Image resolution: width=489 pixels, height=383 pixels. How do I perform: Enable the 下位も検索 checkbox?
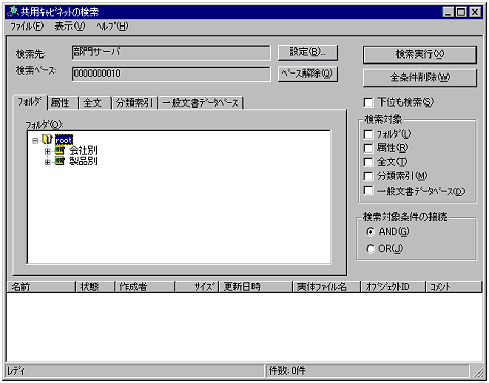pyautogui.click(x=368, y=102)
